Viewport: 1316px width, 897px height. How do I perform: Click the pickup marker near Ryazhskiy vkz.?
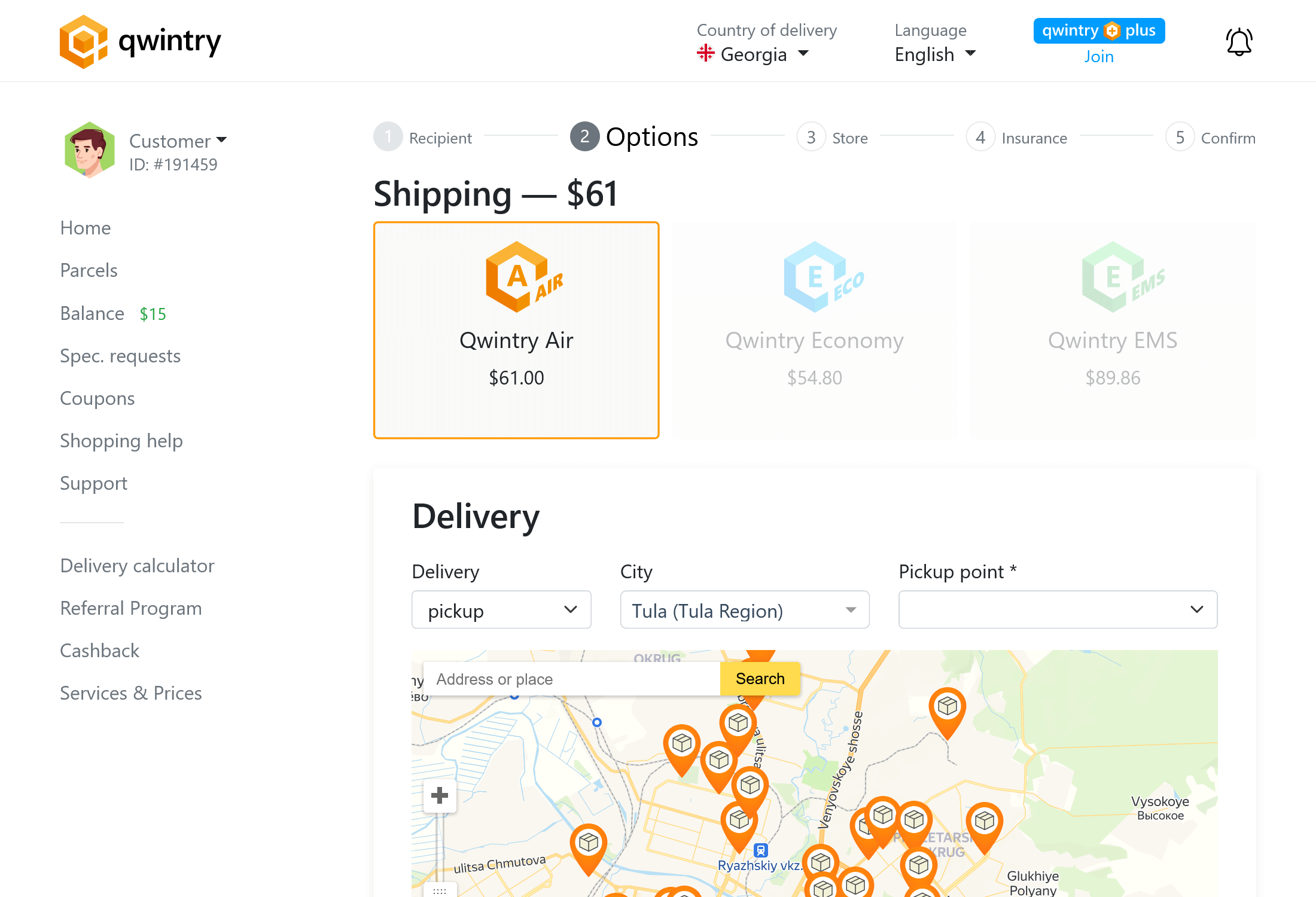pos(739,826)
